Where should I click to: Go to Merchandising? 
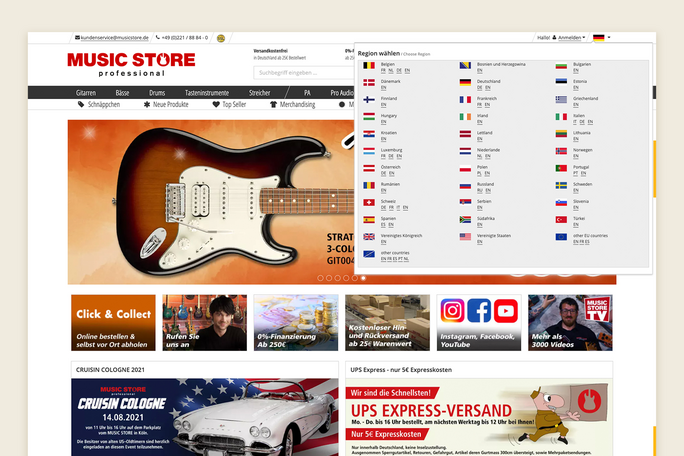(x=292, y=104)
